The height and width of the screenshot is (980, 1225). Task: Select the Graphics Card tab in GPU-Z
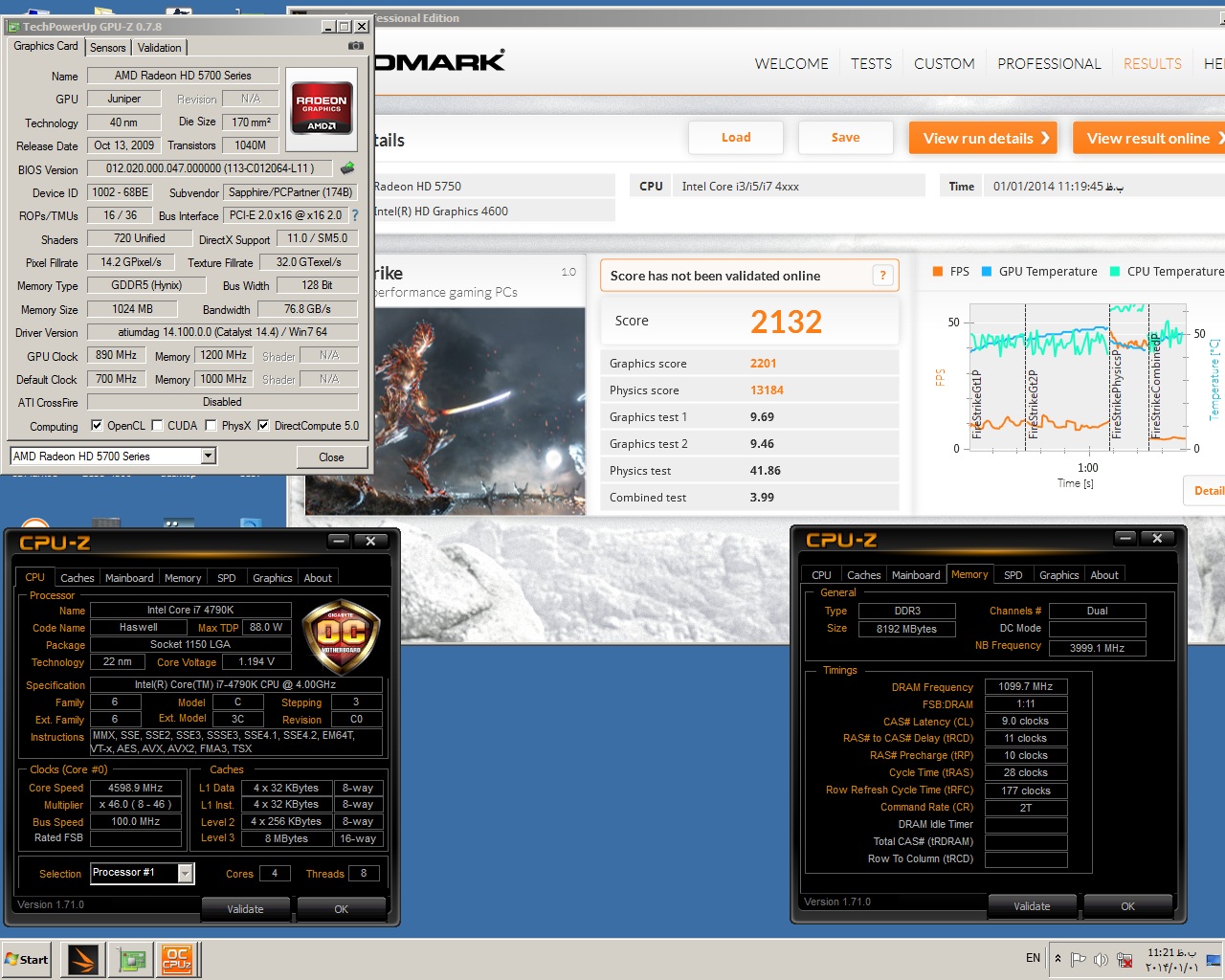(46, 46)
